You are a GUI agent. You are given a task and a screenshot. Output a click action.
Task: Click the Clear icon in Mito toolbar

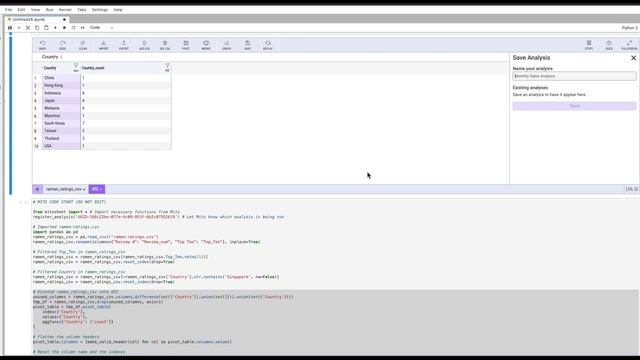[83, 45]
